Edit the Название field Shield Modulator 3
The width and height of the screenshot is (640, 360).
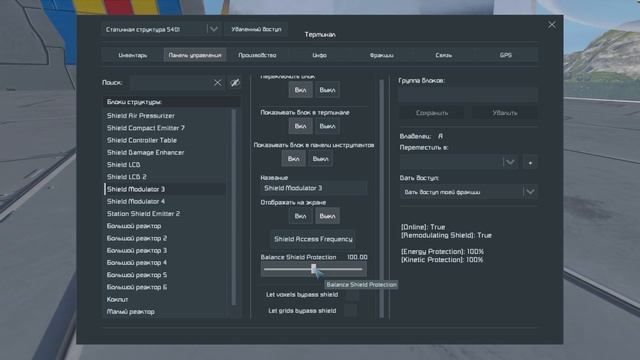point(314,188)
